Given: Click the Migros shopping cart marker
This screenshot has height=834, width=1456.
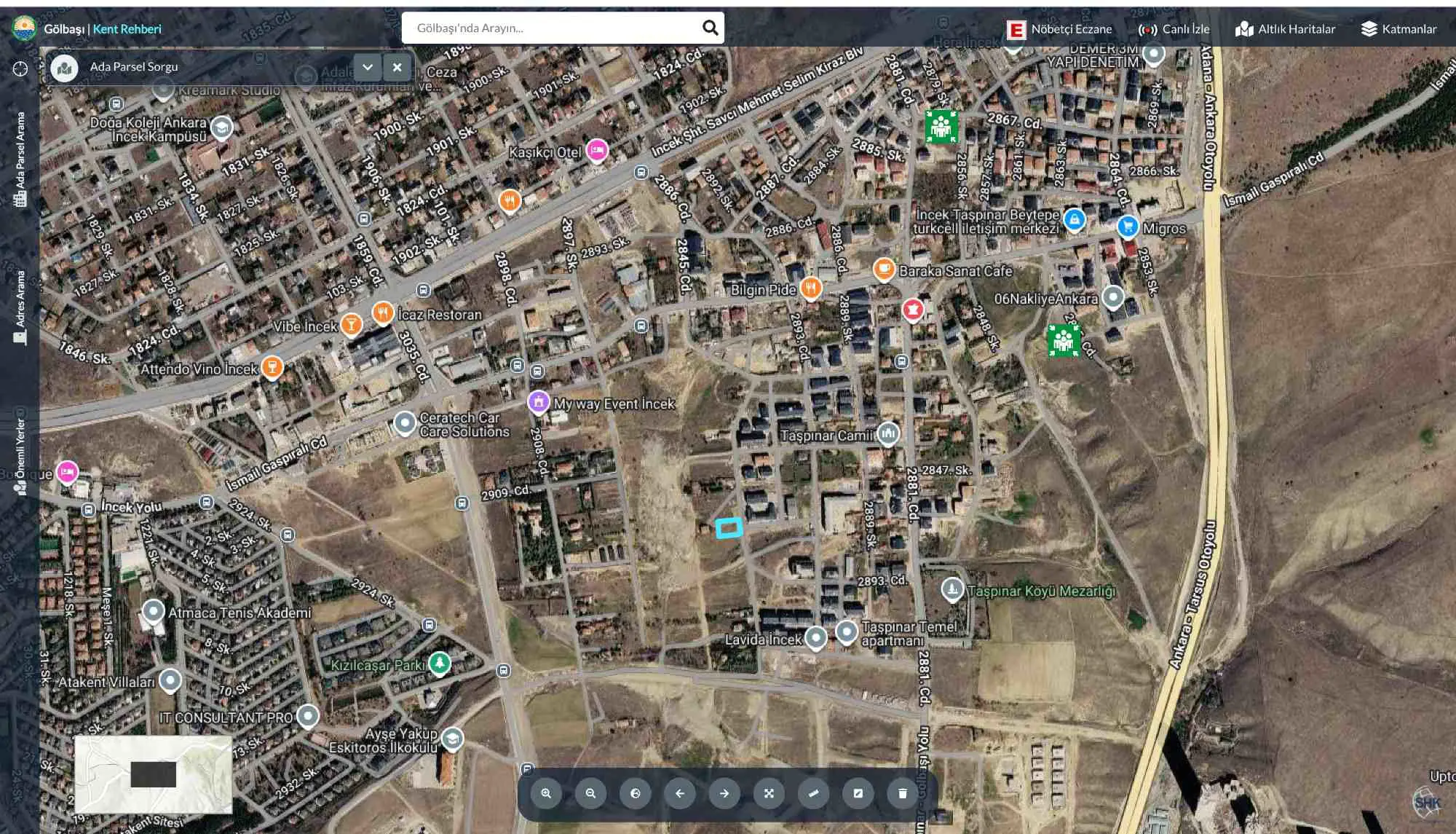Looking at the screenshot, I should (1127, 227).
